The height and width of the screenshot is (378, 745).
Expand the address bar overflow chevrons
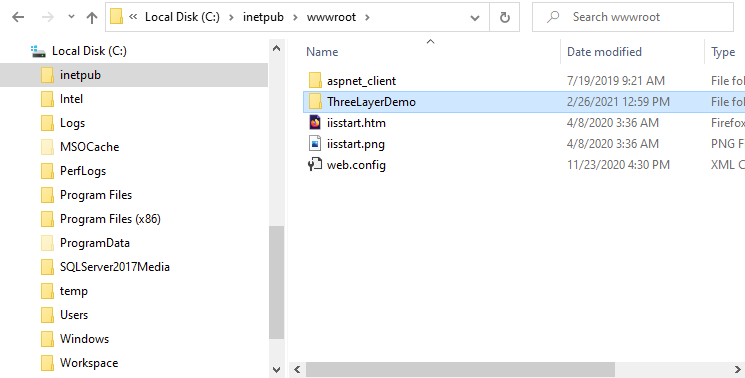pyautogui.click(x=133, y=17)
